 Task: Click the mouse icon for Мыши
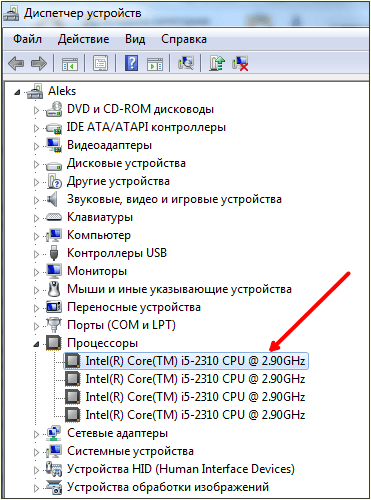pos(54,289)
